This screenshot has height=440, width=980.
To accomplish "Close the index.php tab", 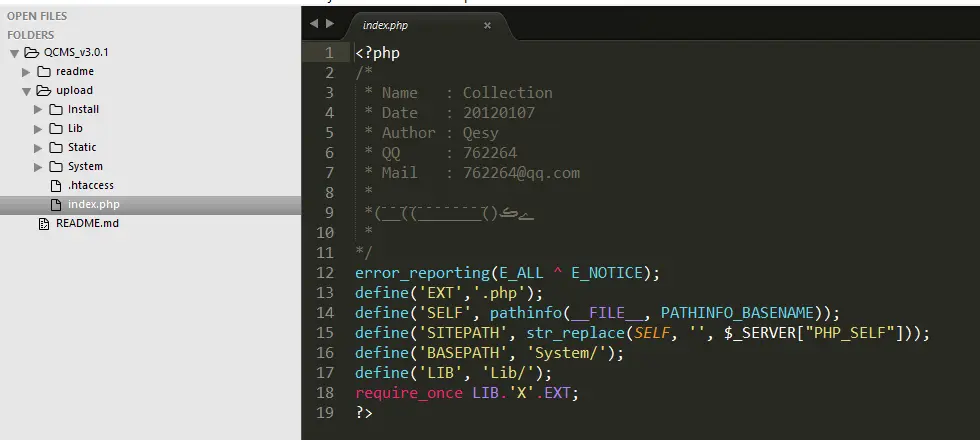I will 488,26.
